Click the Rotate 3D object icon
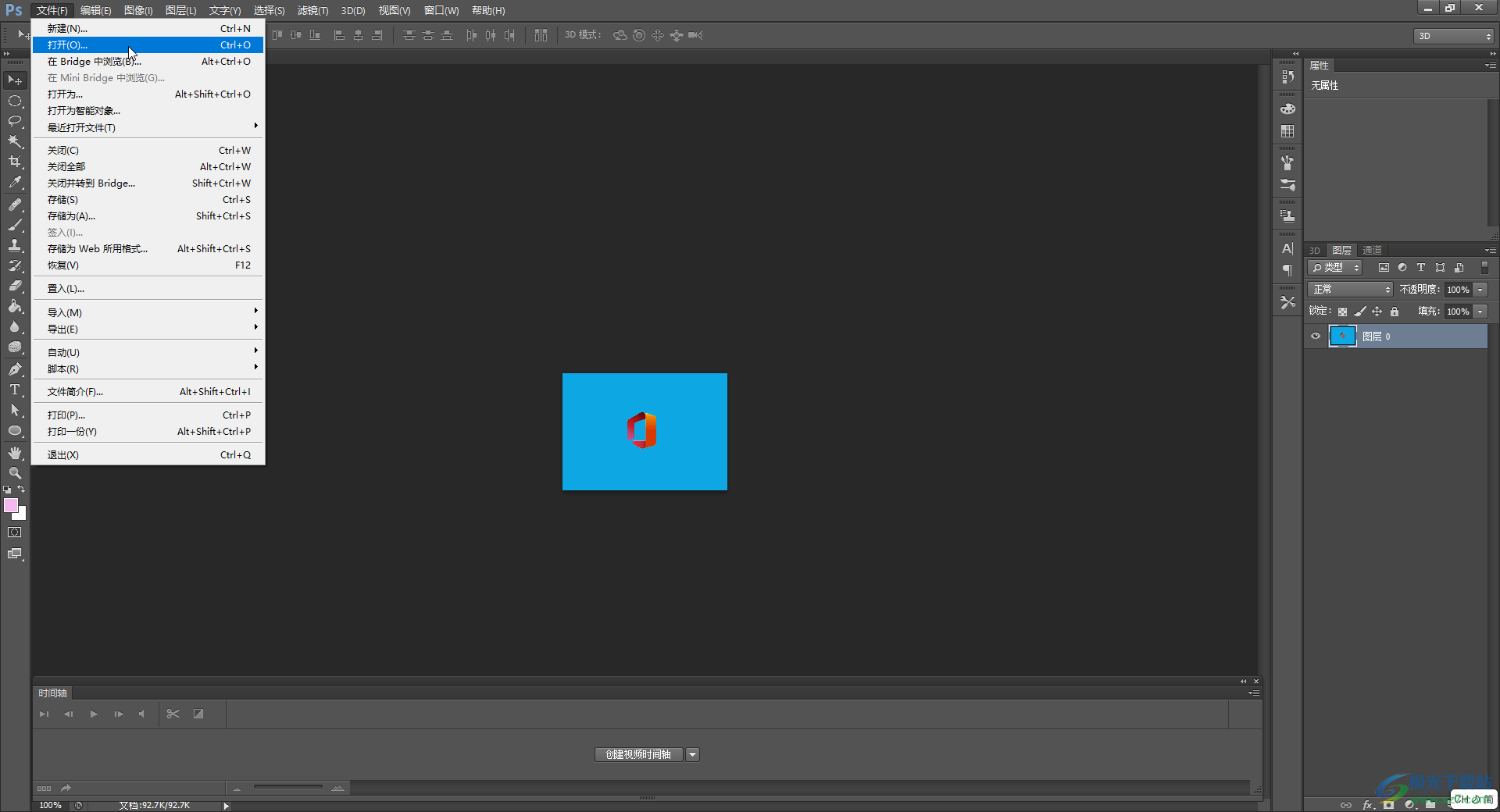This screenshot has width=1500, height=812. pyautogui.click(x=620, y=35)
